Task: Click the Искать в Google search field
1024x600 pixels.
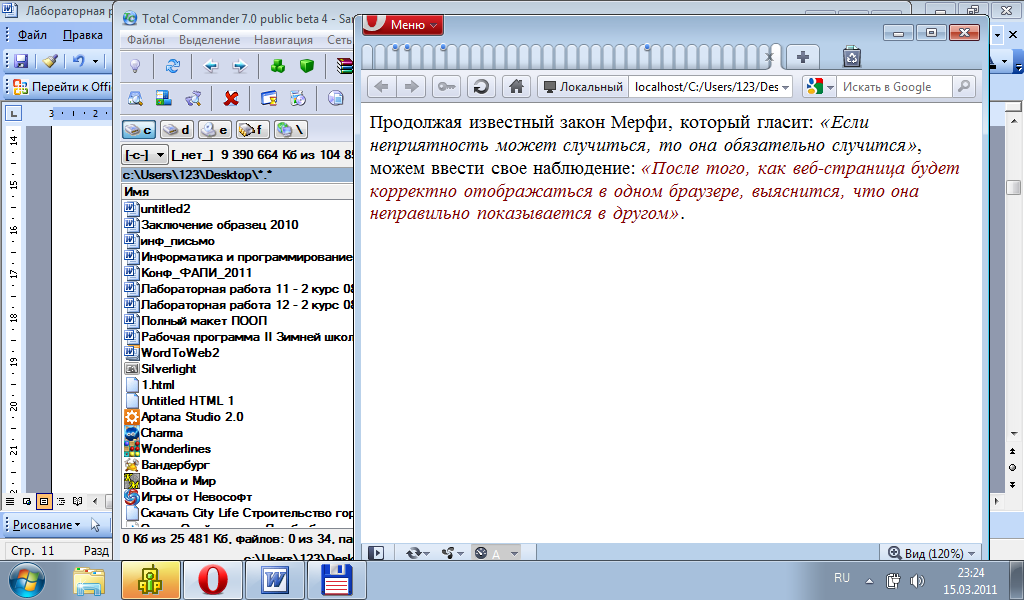Action: click(895, 87)
